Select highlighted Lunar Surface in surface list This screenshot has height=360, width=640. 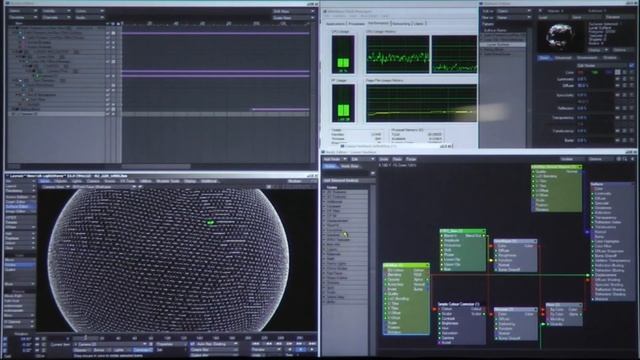click(x=503, y=44)
